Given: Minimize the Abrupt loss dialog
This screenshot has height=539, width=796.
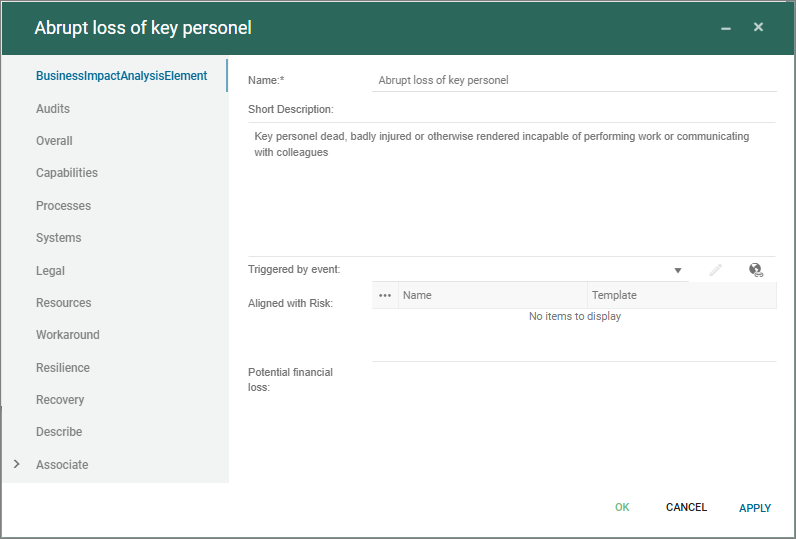Looking at the screenshot, I should [726, 28].
